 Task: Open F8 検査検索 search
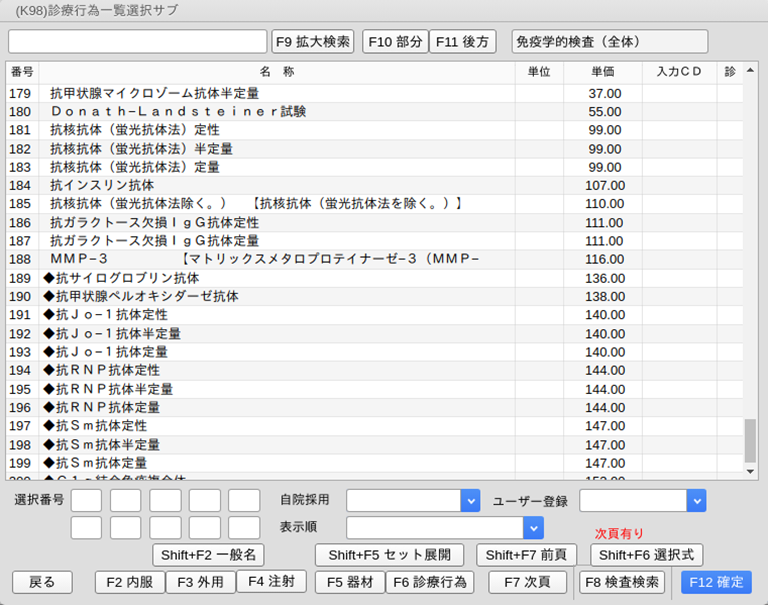[622, 582]
